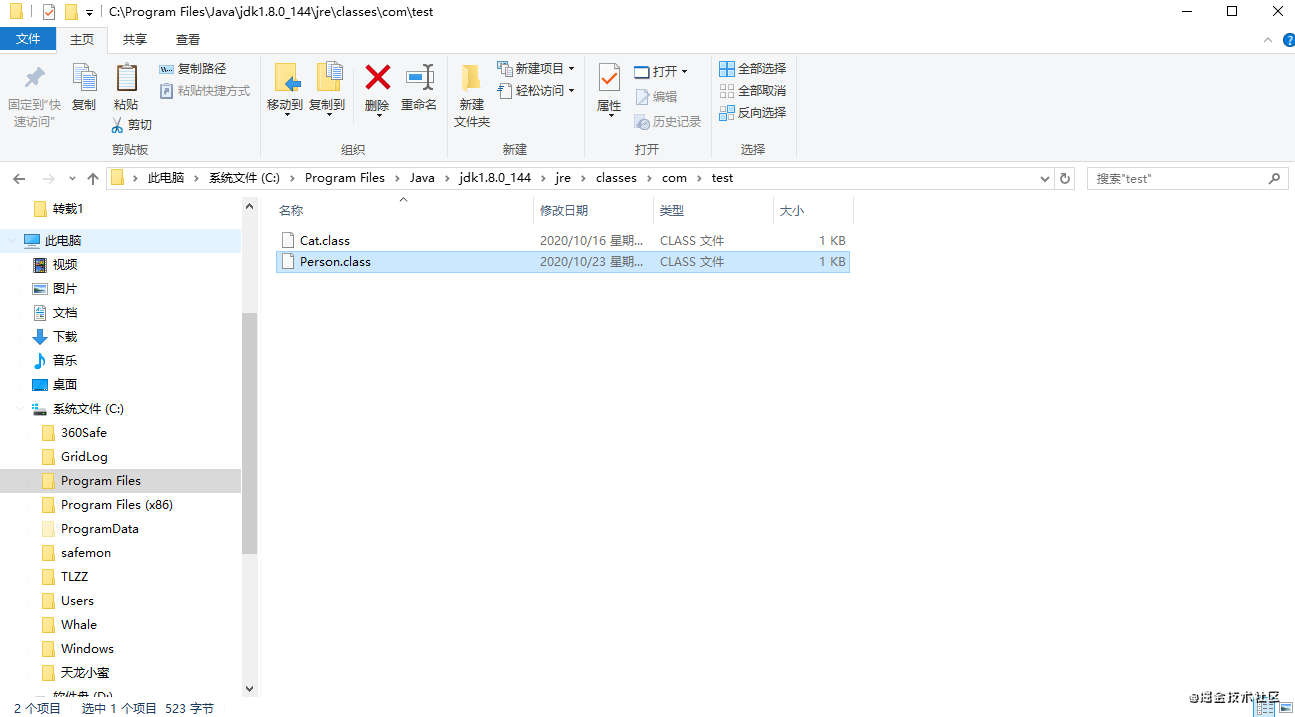Click the red Delete (删除) icon
The image size is (1295, 717).
[377, 77]
